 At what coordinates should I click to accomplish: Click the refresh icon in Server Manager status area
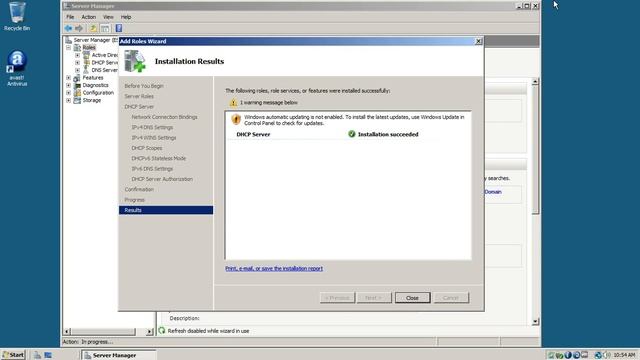click(x=162, y=331)
